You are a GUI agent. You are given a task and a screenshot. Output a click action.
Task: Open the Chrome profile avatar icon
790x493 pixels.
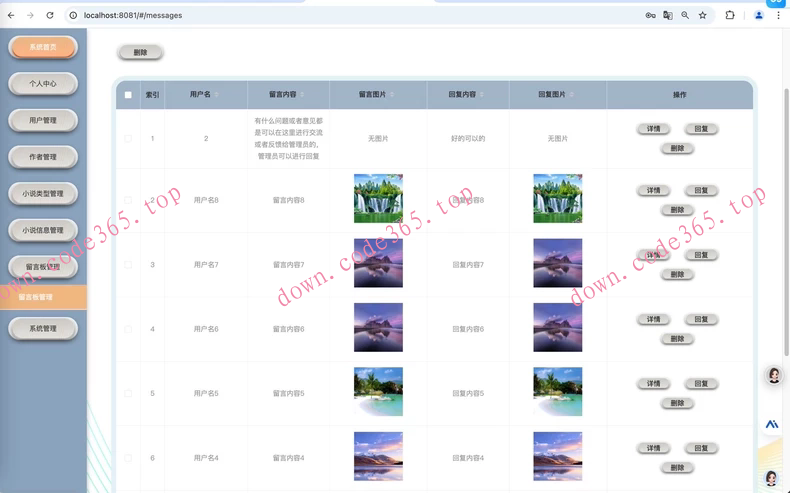coord(759,15)
